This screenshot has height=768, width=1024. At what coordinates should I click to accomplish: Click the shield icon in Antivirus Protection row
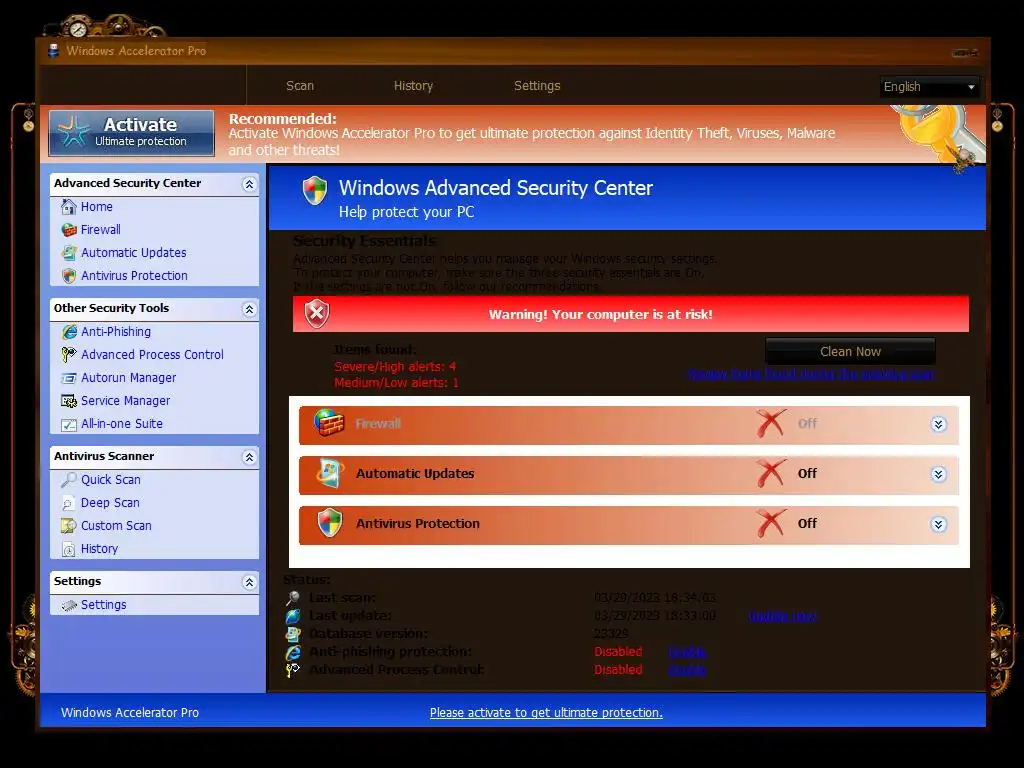330,523
